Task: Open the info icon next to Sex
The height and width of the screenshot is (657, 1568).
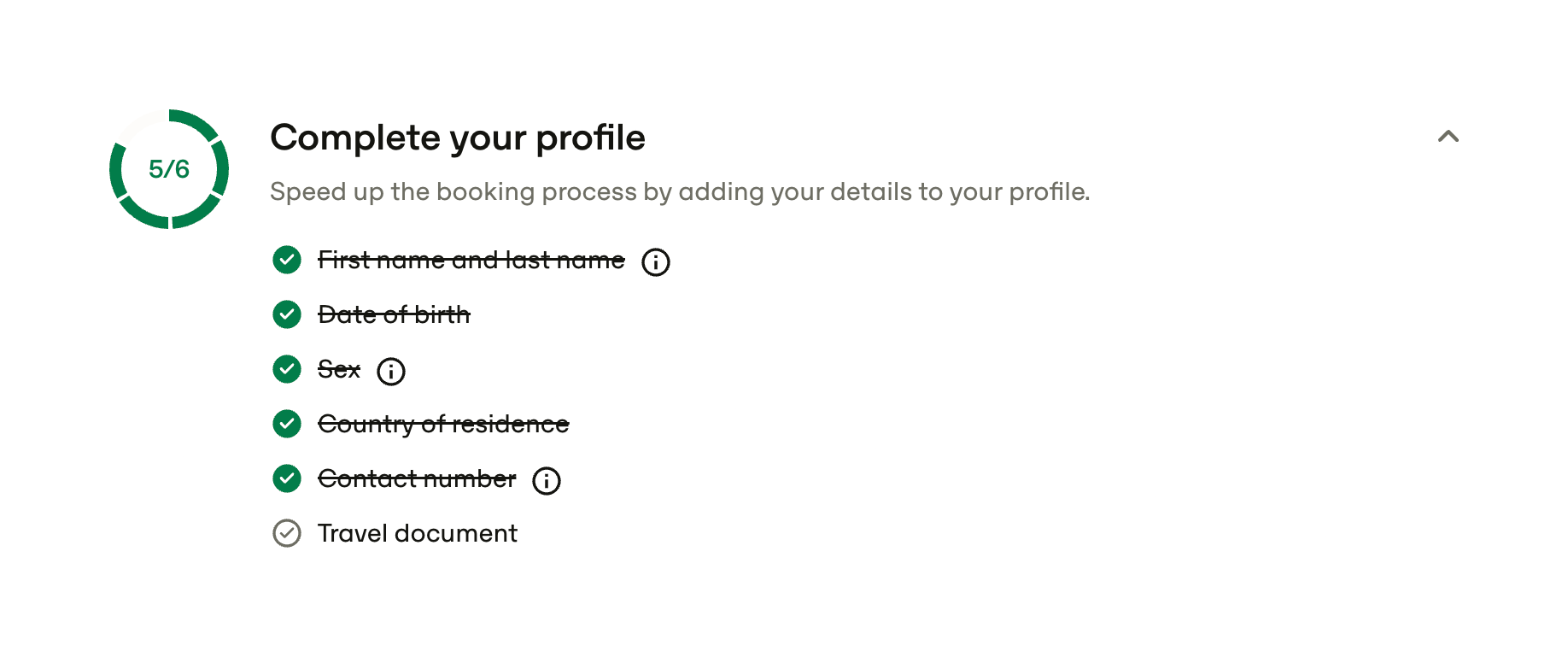Action: pyautogui.click(x=391, y=372)
